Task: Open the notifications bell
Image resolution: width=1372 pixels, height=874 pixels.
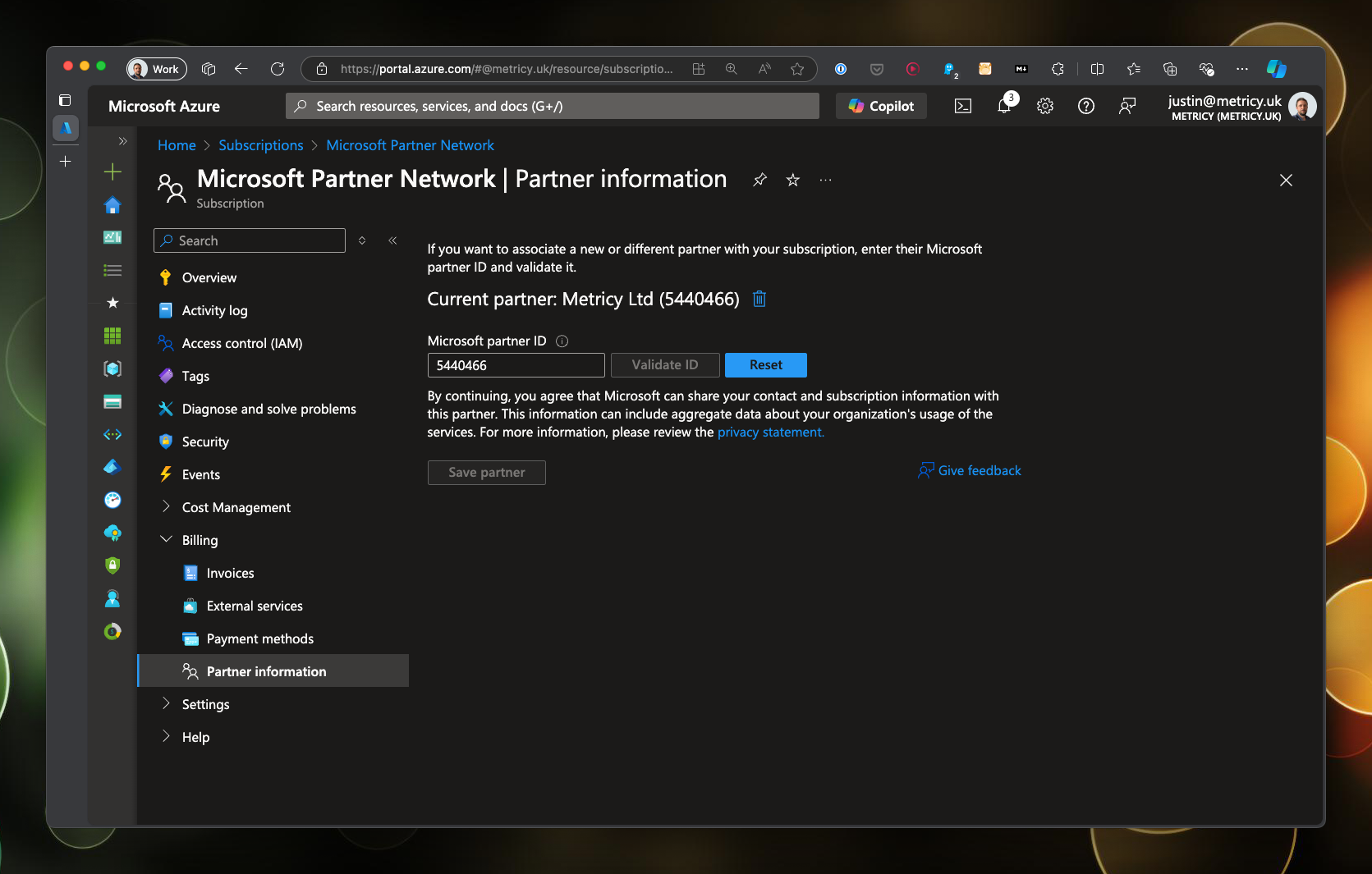Action: pyautogui.click(x=1004, y=106)
